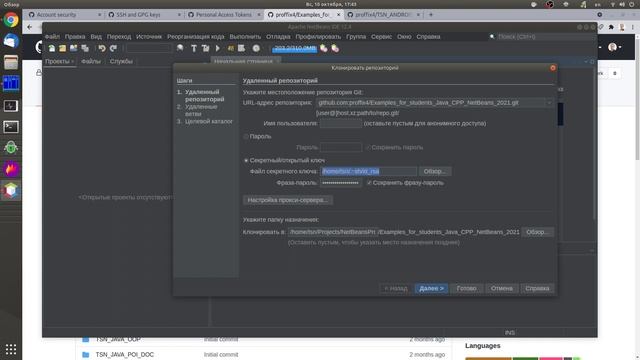Click the memory usage bar in toolbar

click(294, 49)
